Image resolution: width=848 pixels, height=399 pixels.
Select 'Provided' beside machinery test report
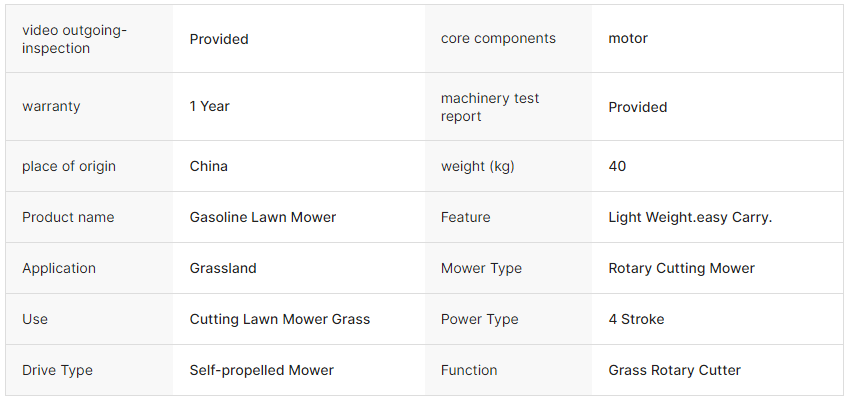pyautogui.click(x=638, y=107)
